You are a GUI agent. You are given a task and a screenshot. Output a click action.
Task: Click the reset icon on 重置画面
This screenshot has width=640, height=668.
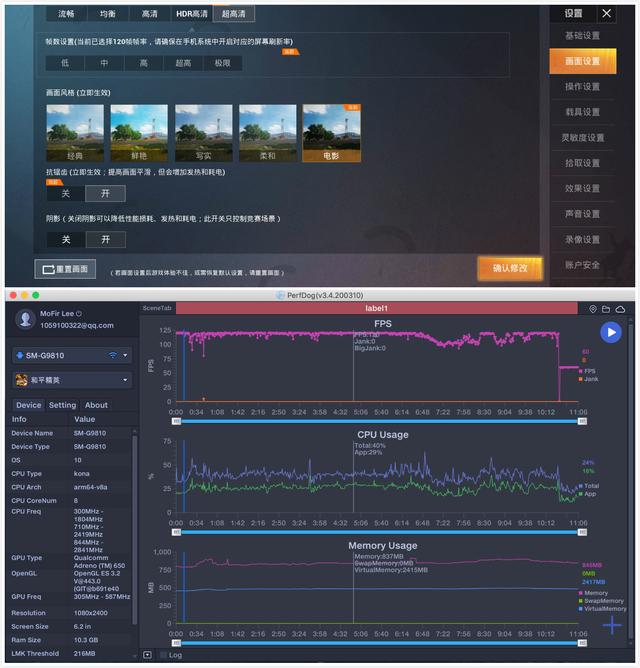click(48, 269)
